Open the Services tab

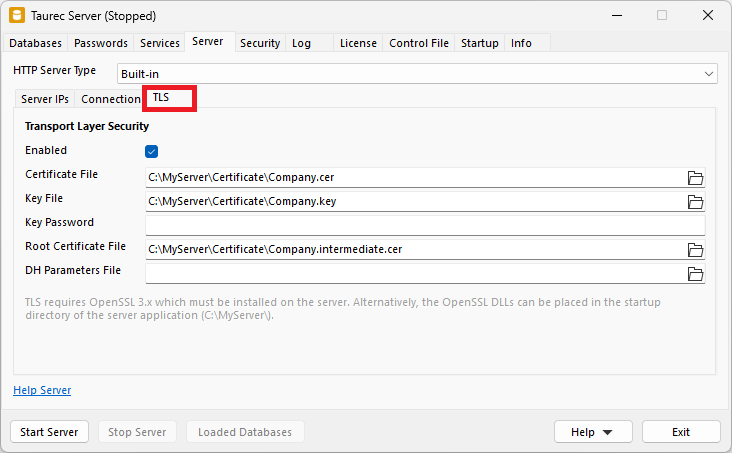coord(160,43)
